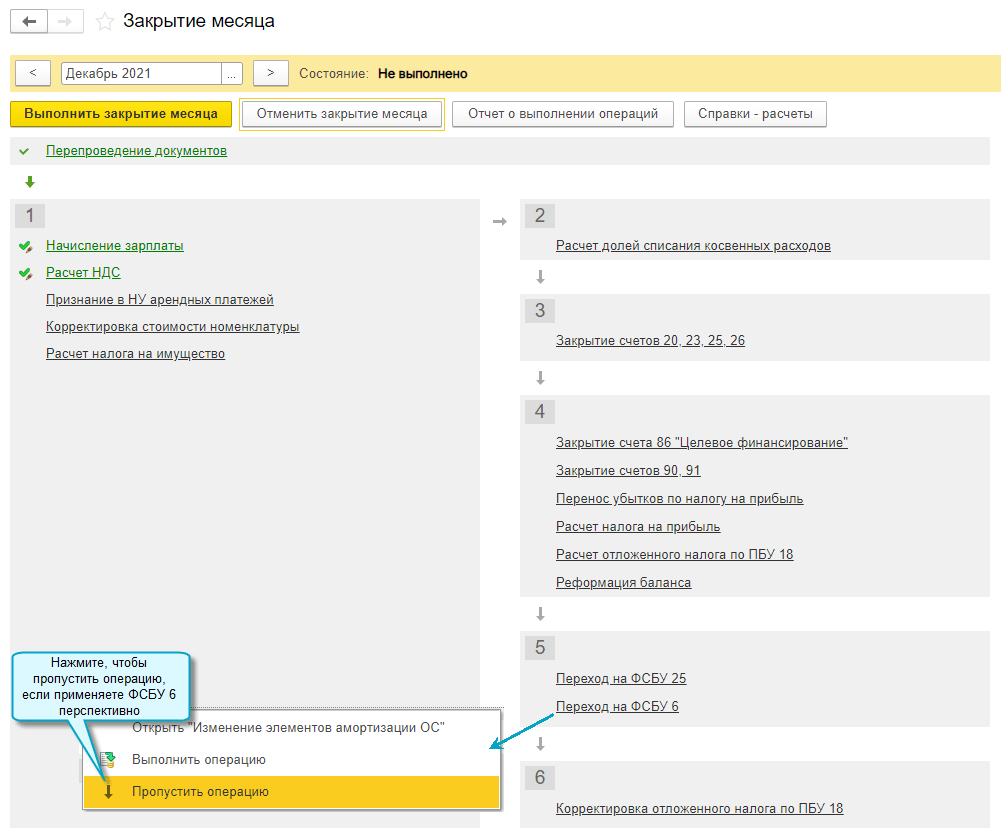Click status icon beside Расчет НДС
This screenshot has height=834, width=1001.
(26, 273)
